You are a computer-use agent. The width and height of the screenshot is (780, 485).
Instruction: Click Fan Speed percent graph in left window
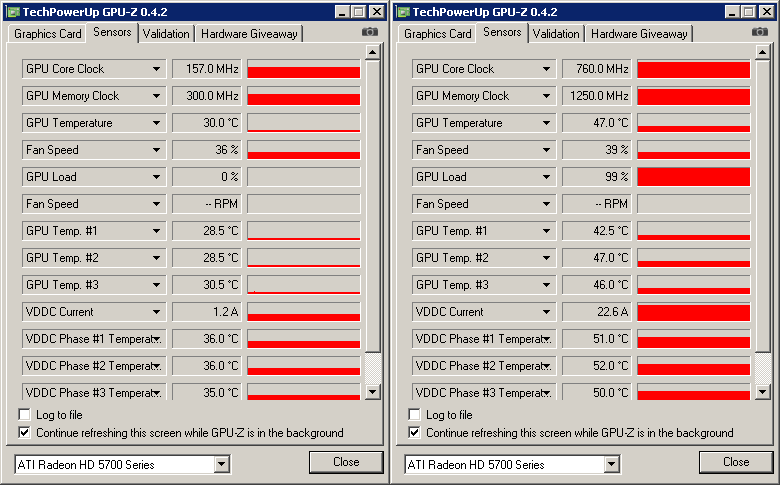click(x=304, y=150)
